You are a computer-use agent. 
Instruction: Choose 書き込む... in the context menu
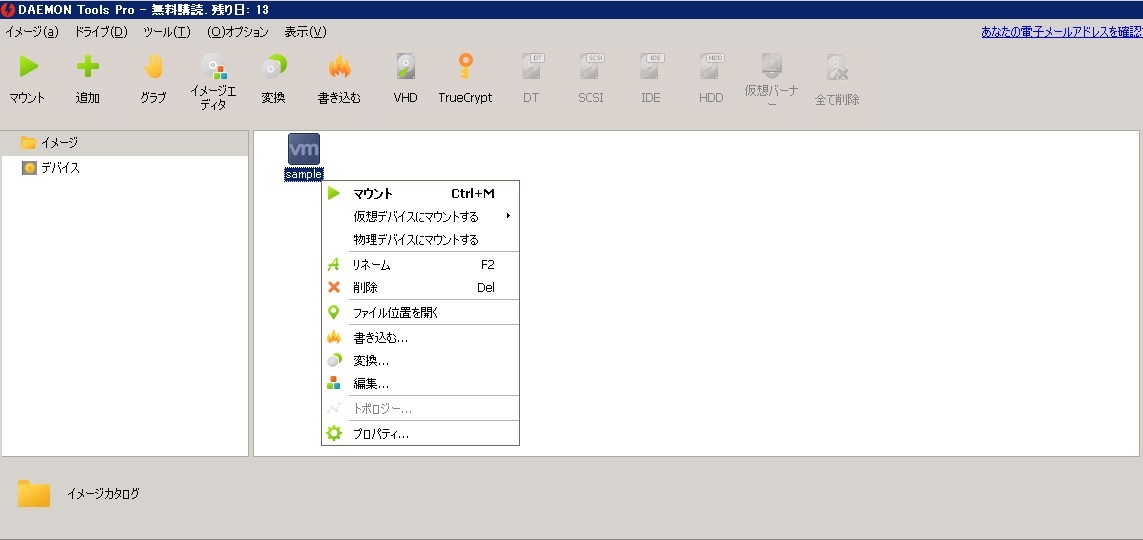pos(421,338)
